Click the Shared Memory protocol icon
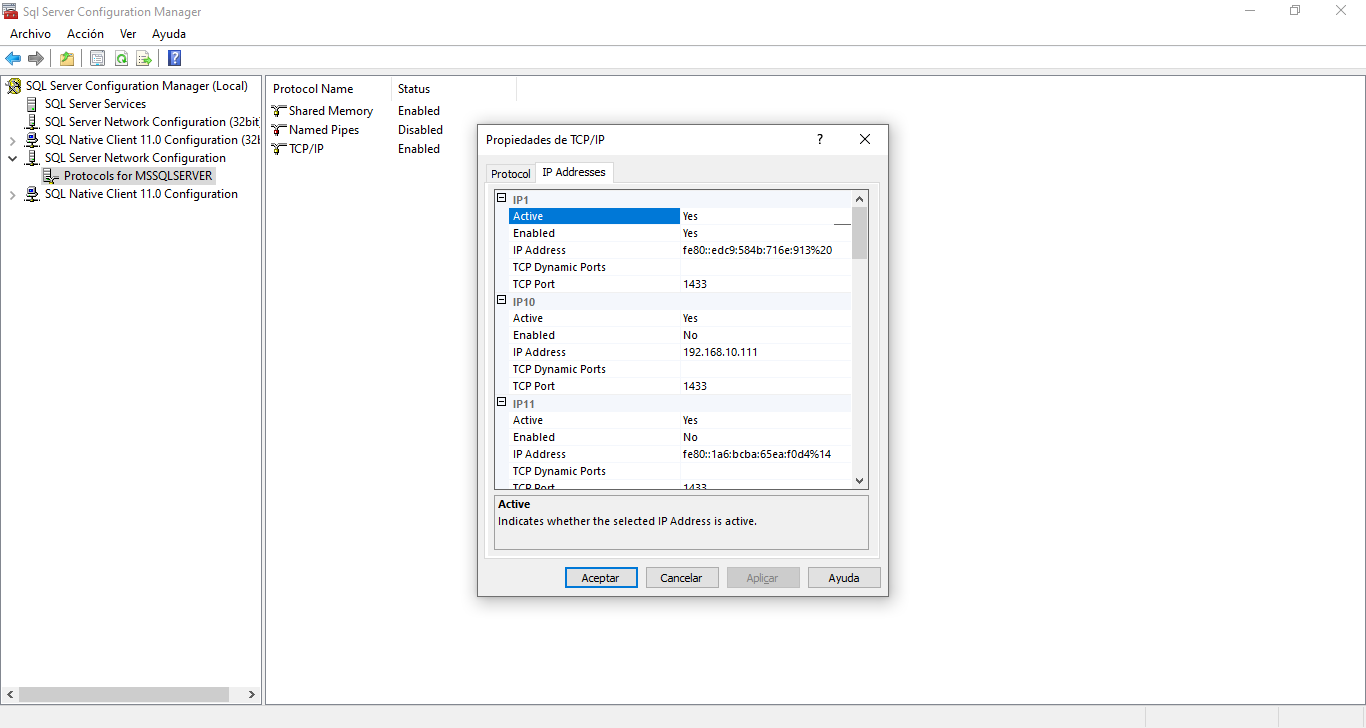The height and width of the screenshot is (728, 1366). pyautogui.click(x=279, y=111)
